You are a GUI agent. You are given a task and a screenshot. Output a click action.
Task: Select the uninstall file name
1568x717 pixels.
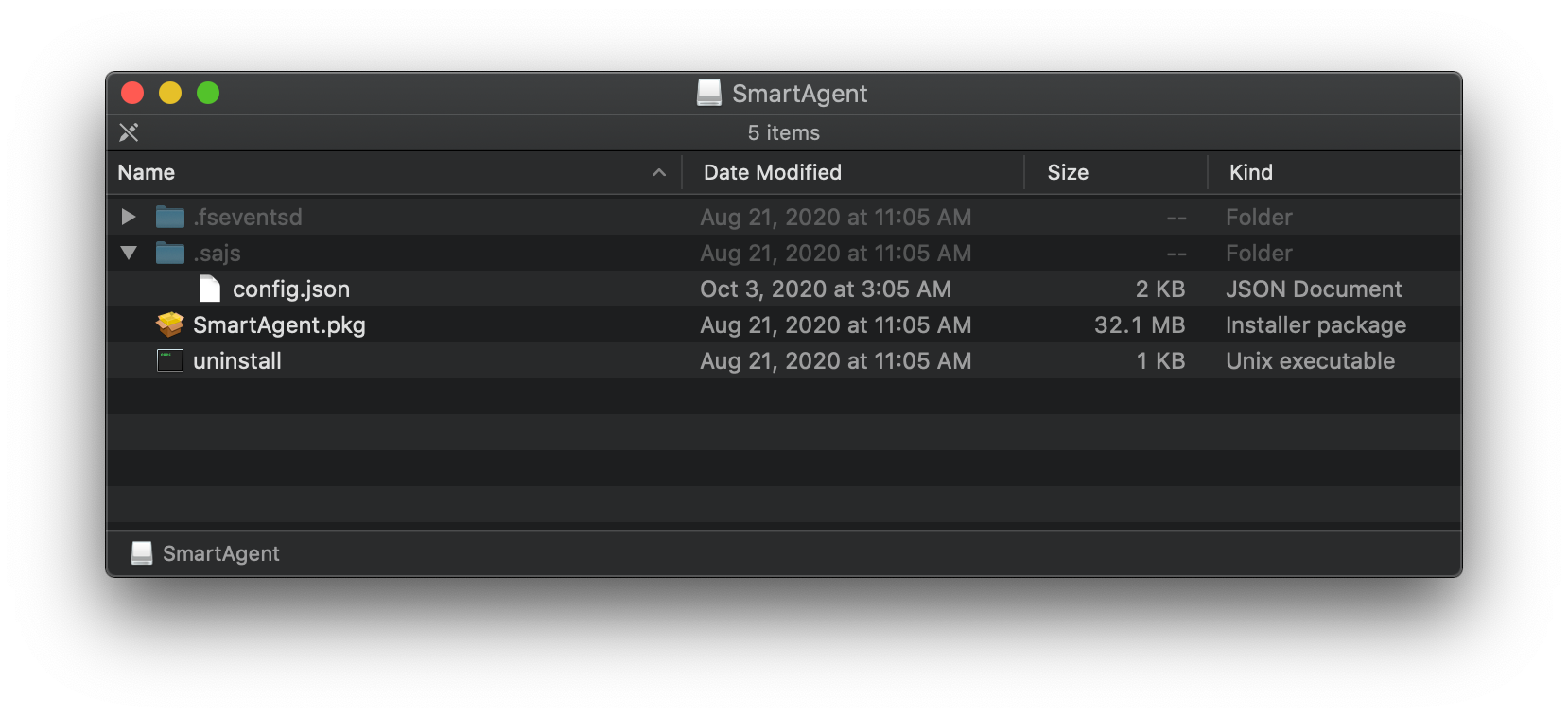[x=237, y=361]
